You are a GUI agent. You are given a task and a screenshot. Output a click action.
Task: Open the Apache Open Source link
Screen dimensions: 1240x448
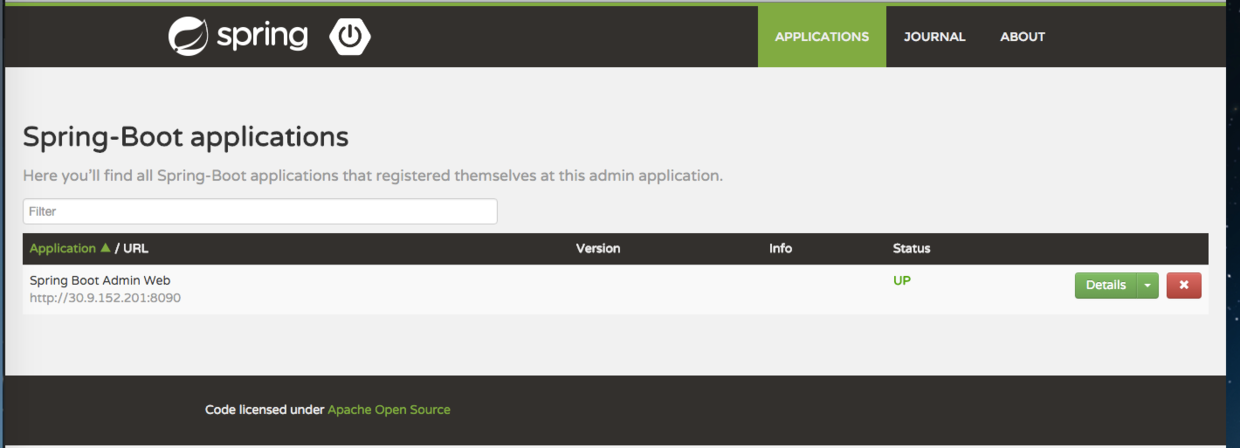tap(388, 409)
